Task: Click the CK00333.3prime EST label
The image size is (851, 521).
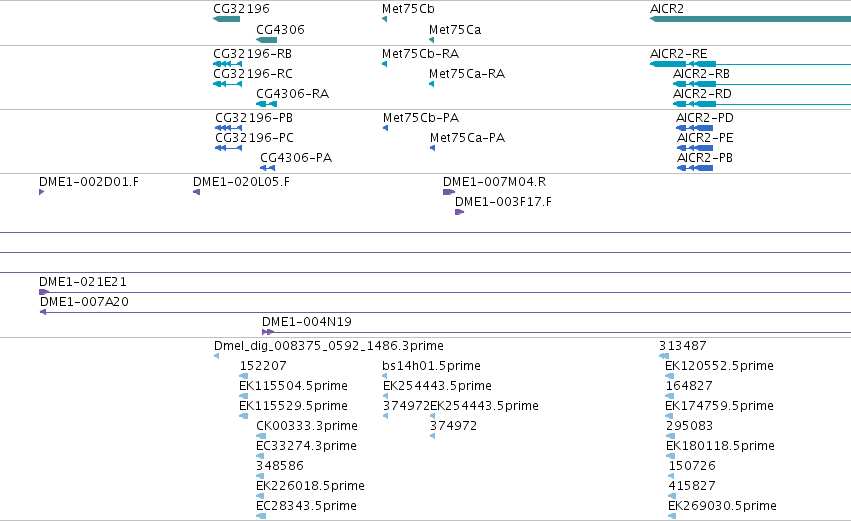Action: pyautogui.click(x=307, y=426)
